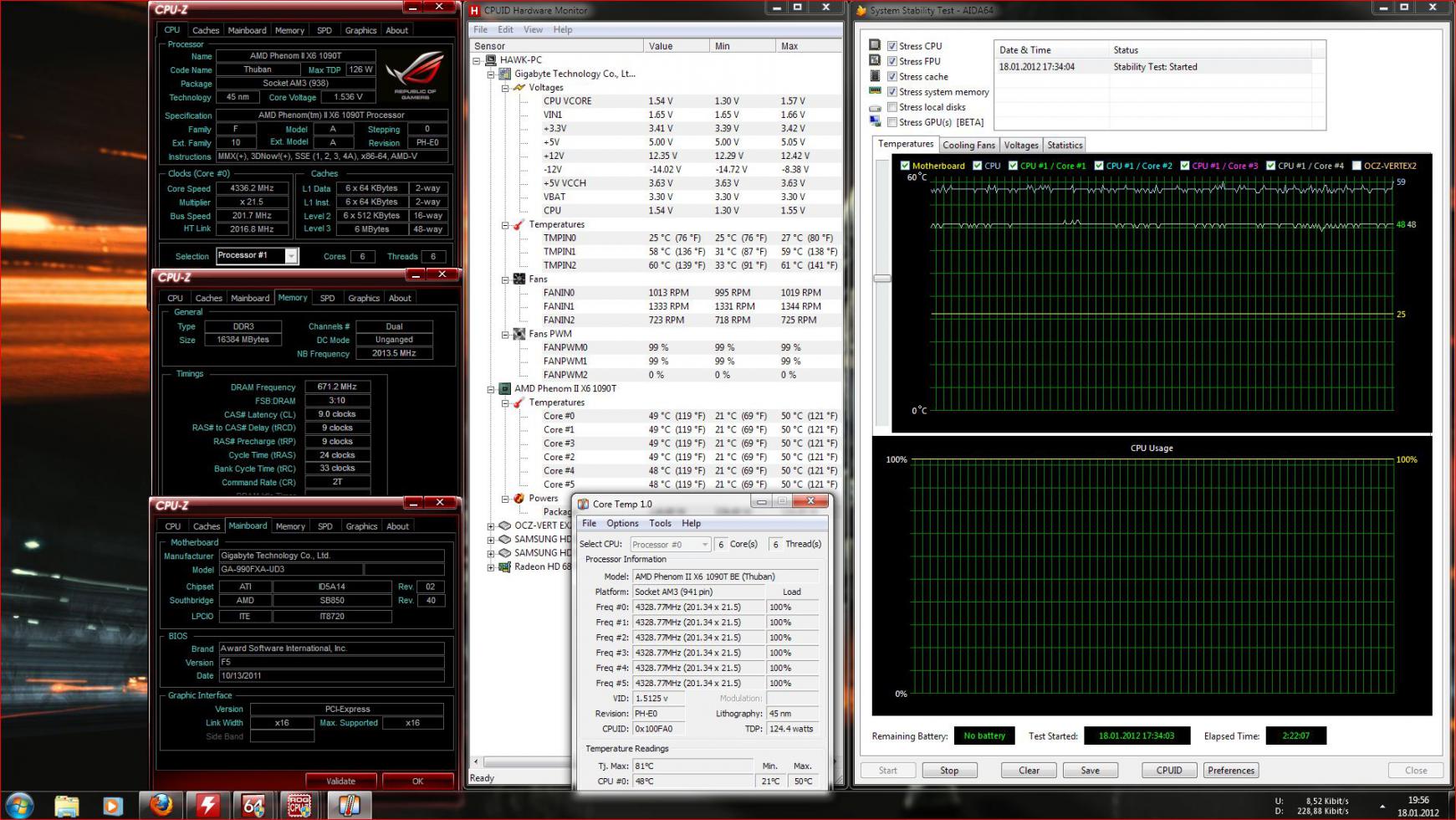The height and width of the screenshot is (820, 1456).
Task: Enable the Stress GPU(s) checkbox
Action: click(892, 122)
